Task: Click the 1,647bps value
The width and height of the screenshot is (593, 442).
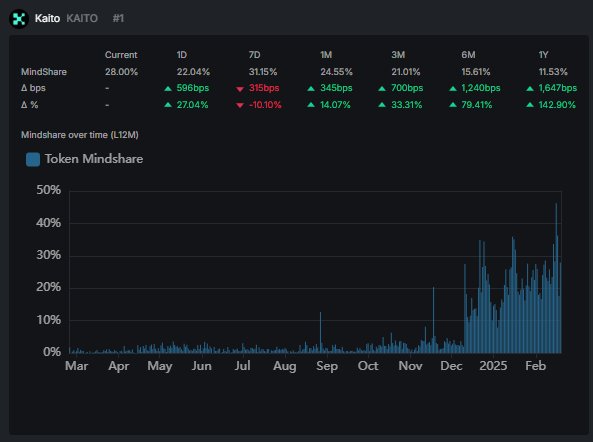Action: pos(558,88)
